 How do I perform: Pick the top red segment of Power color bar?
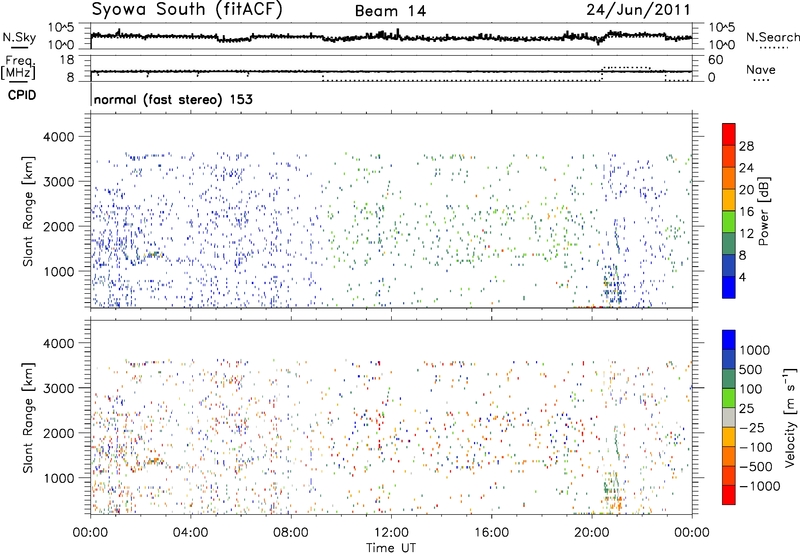click(x=729, y=134)
